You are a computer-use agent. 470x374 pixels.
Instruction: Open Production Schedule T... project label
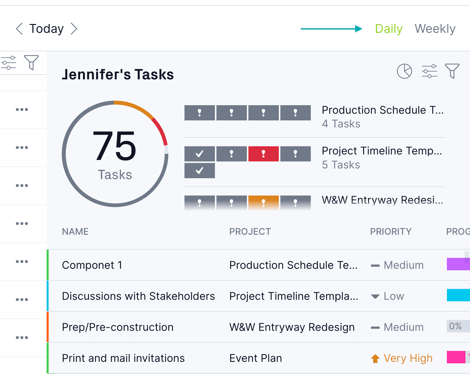point(382,110)
